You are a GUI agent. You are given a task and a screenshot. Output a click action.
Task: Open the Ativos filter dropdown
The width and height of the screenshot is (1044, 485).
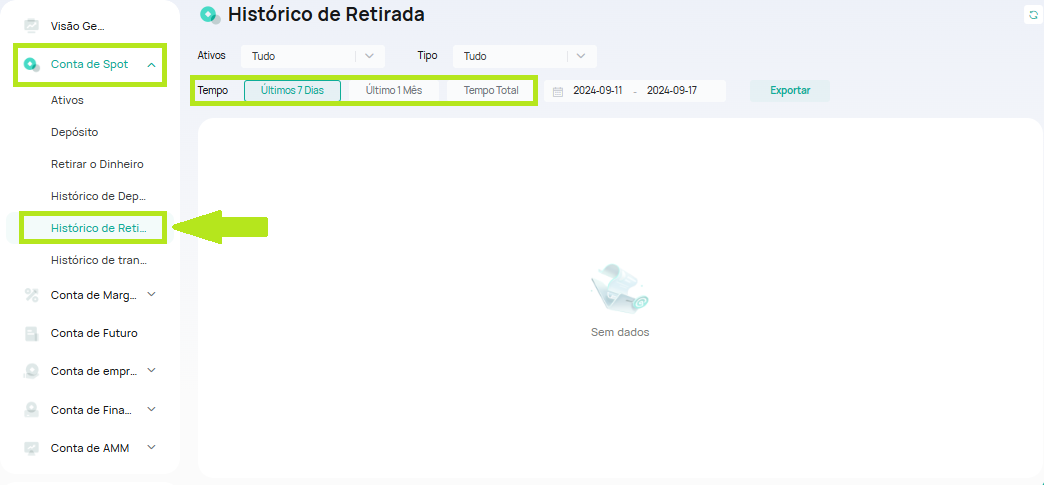pos(313,57)
